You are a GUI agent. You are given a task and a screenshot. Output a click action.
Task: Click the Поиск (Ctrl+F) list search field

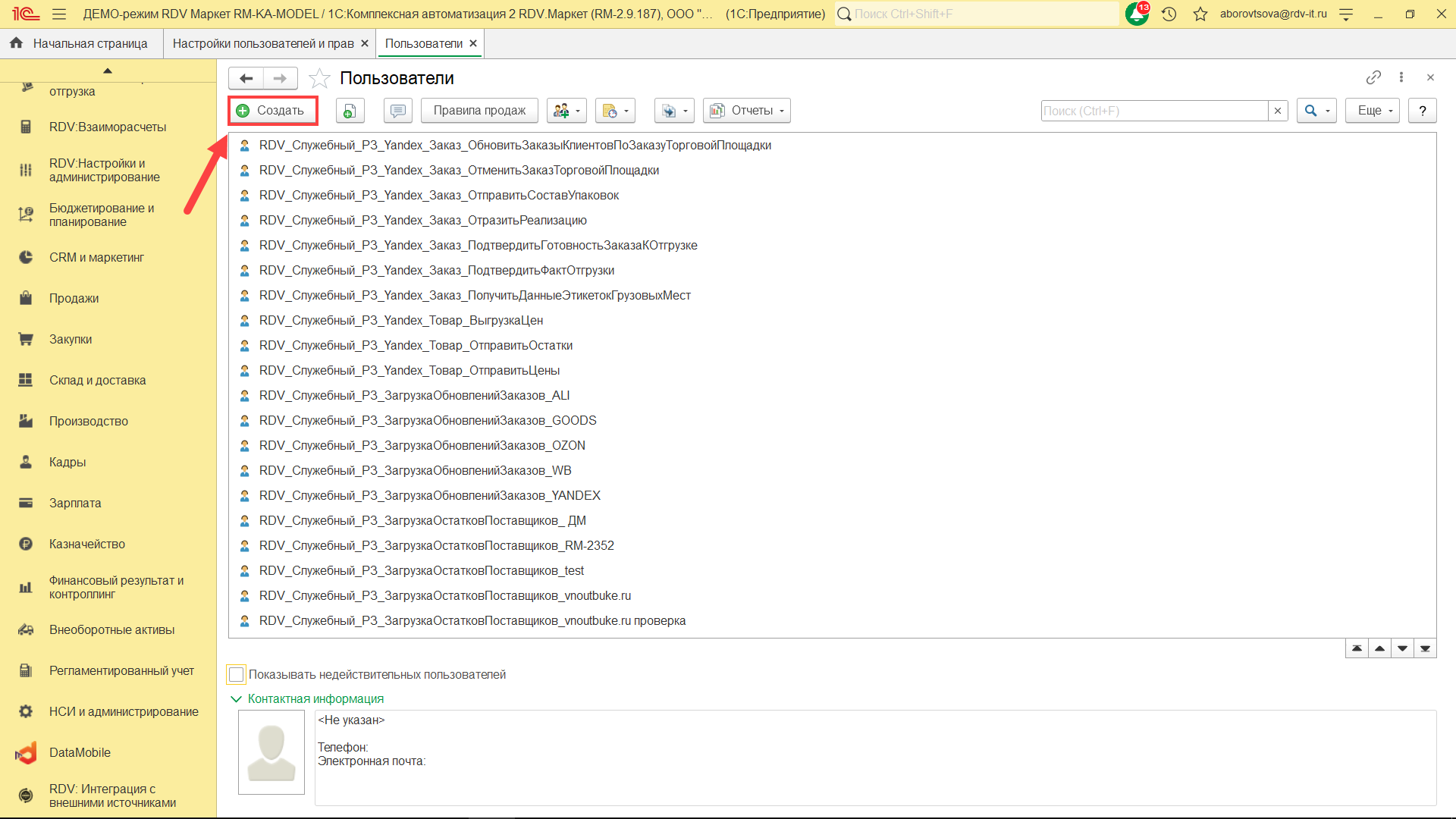pos(1153,111)
